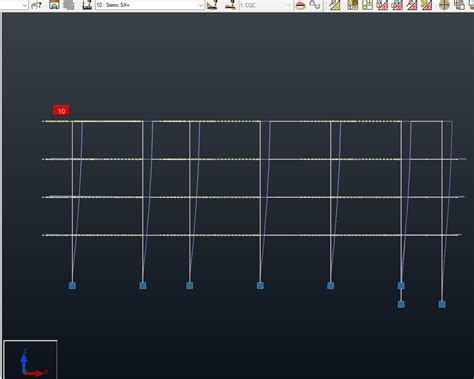The image size is (474, 379).
Task: Select the leftmost blue support node
Action: point(72,286)
